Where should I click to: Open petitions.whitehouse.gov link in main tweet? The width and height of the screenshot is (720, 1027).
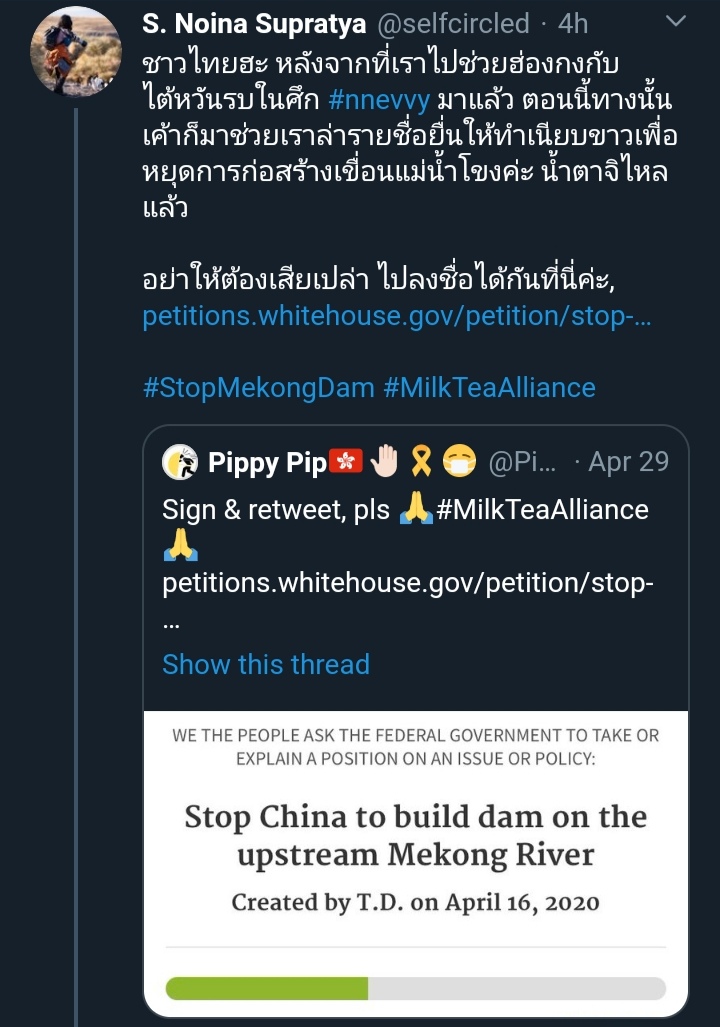click(398, 316)
